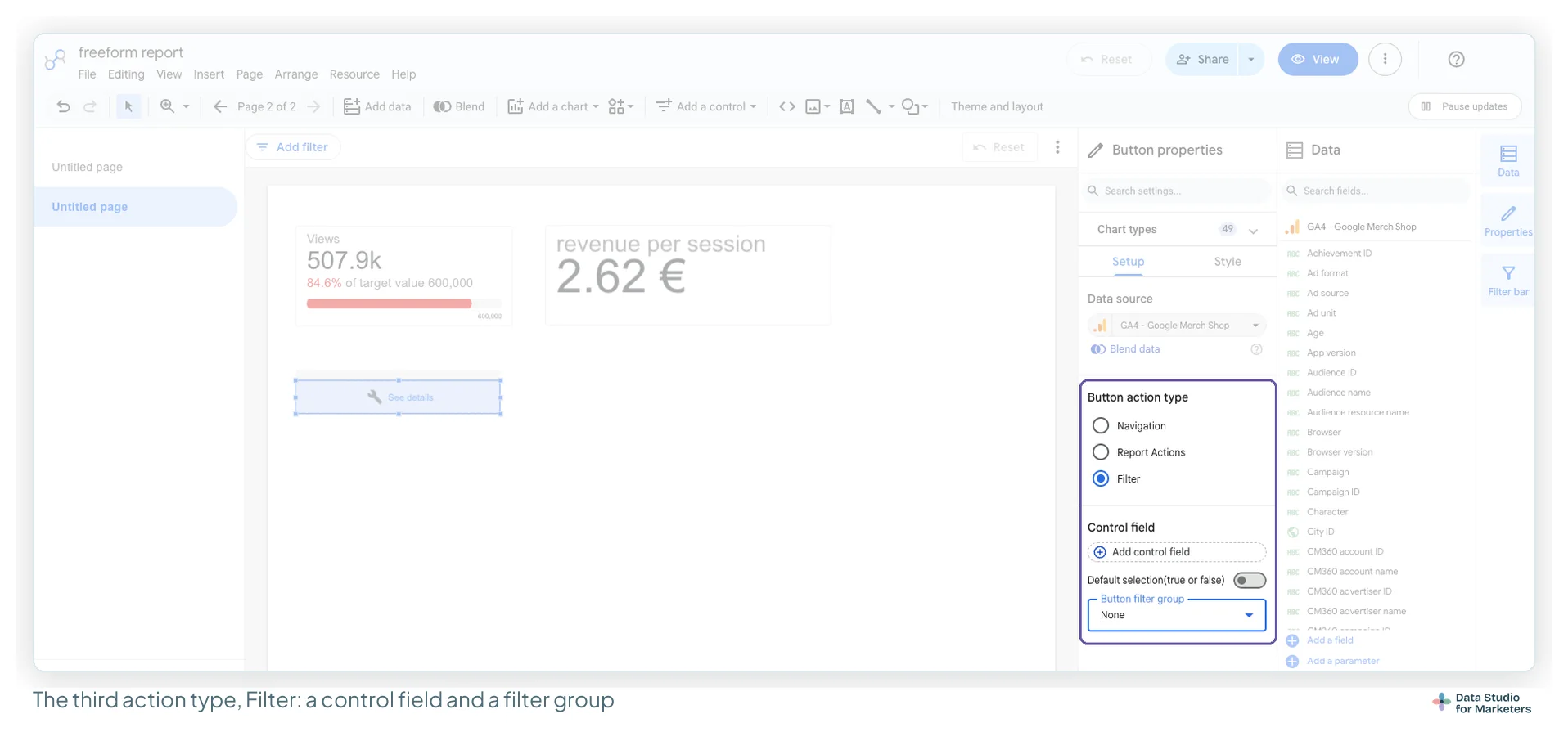Activate the selection mode cursor tool
Image resolution: width=1568 pixels, height=732 pixels.
click(128, 106)
